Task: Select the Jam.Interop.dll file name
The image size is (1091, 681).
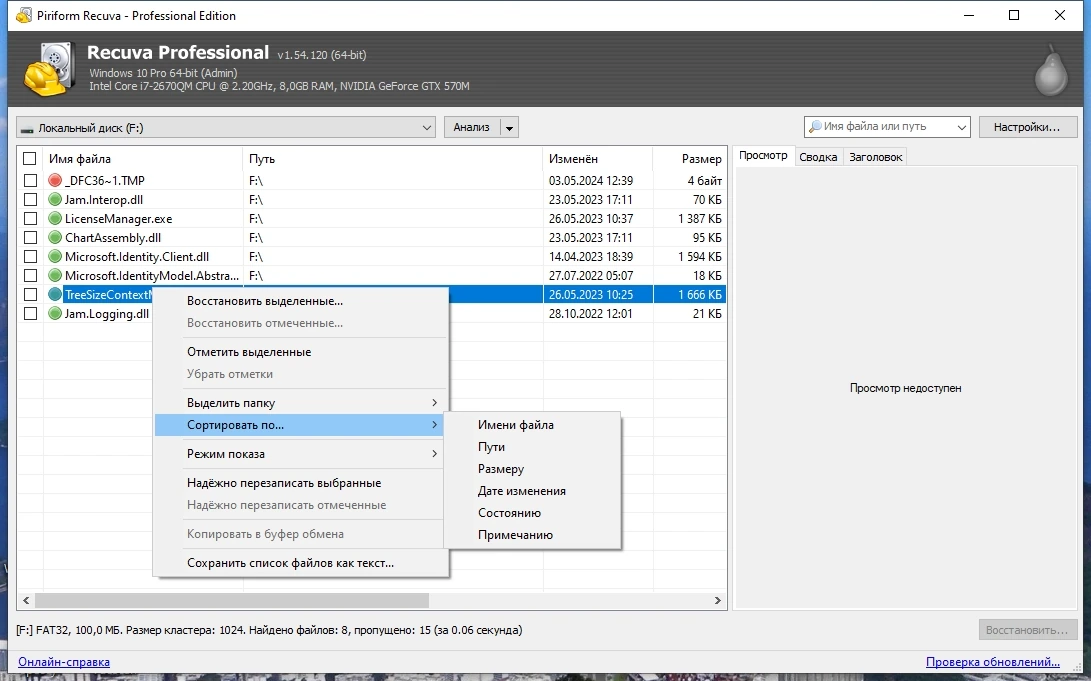Action: point(104,200)
